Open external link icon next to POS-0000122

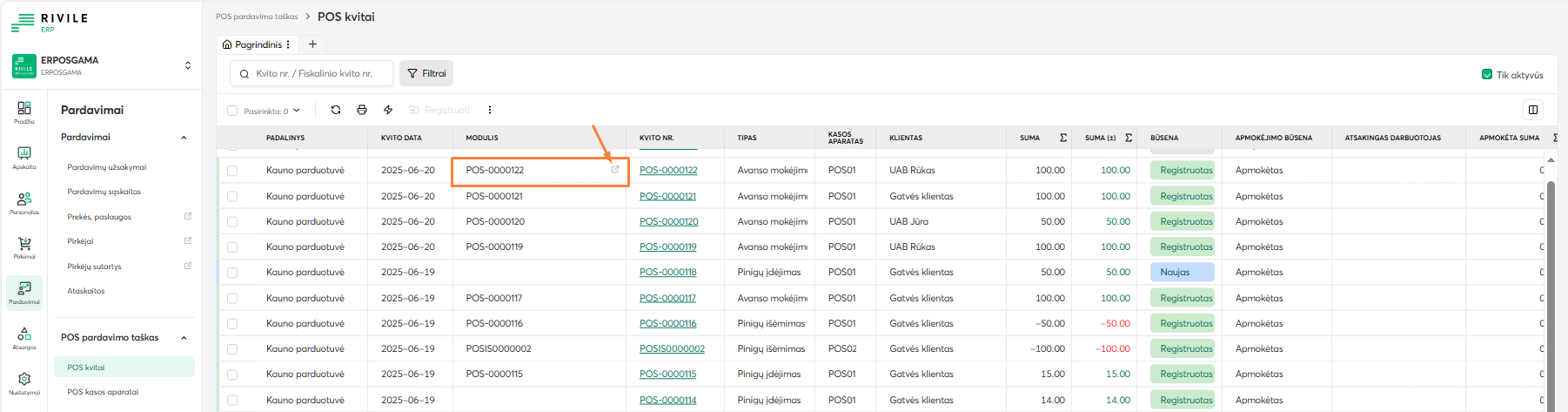click(615, 170)
